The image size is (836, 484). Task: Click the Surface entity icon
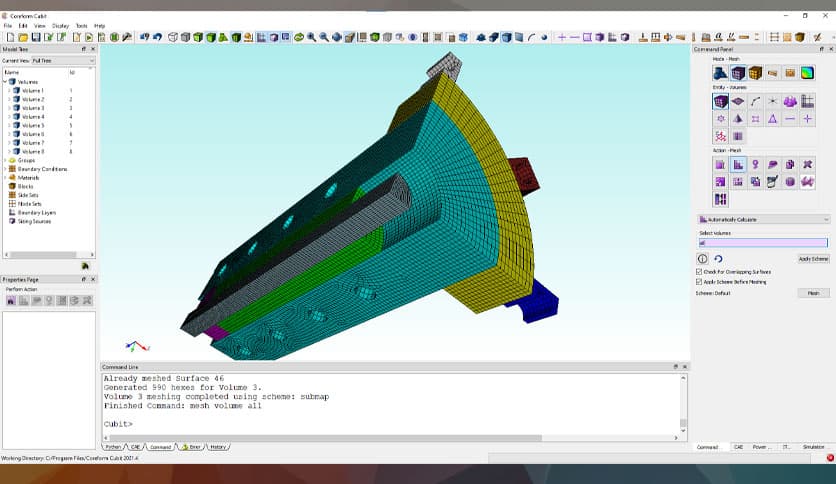pyautogui.click(x=738, y=101)
